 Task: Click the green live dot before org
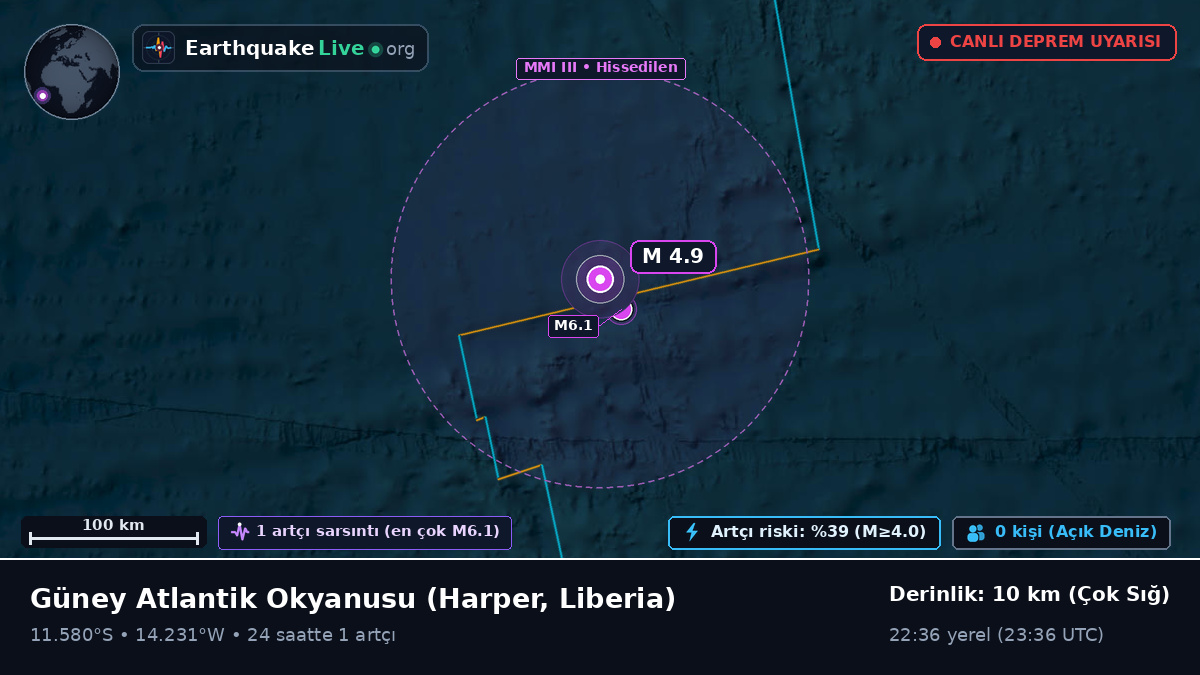click(x=375, y=49)
